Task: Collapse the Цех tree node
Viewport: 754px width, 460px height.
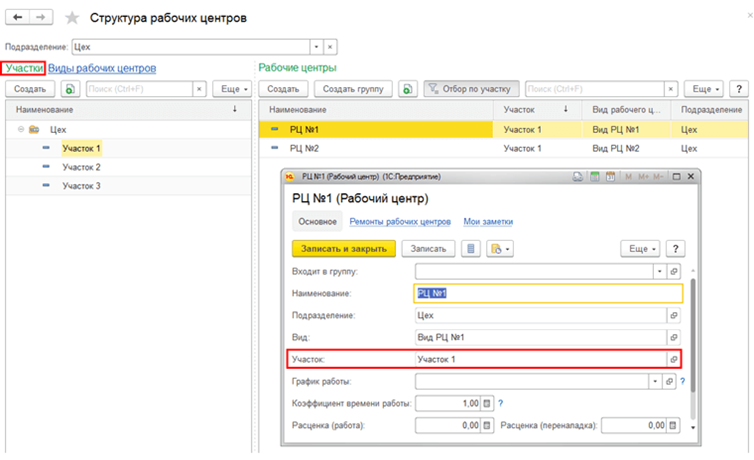Action: 21,129
